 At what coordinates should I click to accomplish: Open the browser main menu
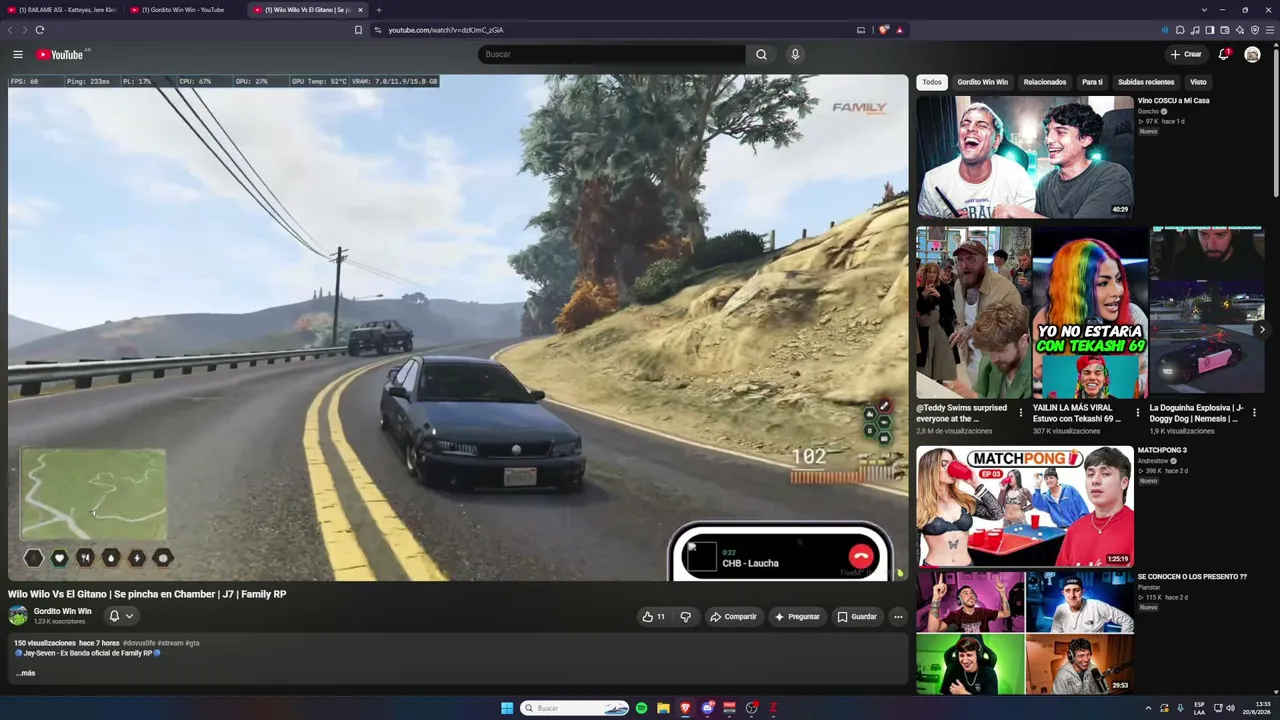coord(1269,30)
